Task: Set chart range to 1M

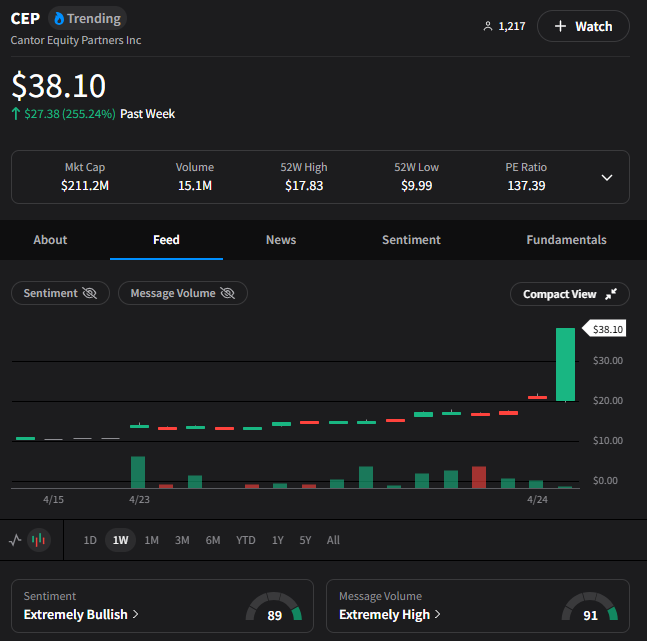Action: [151, 540]
